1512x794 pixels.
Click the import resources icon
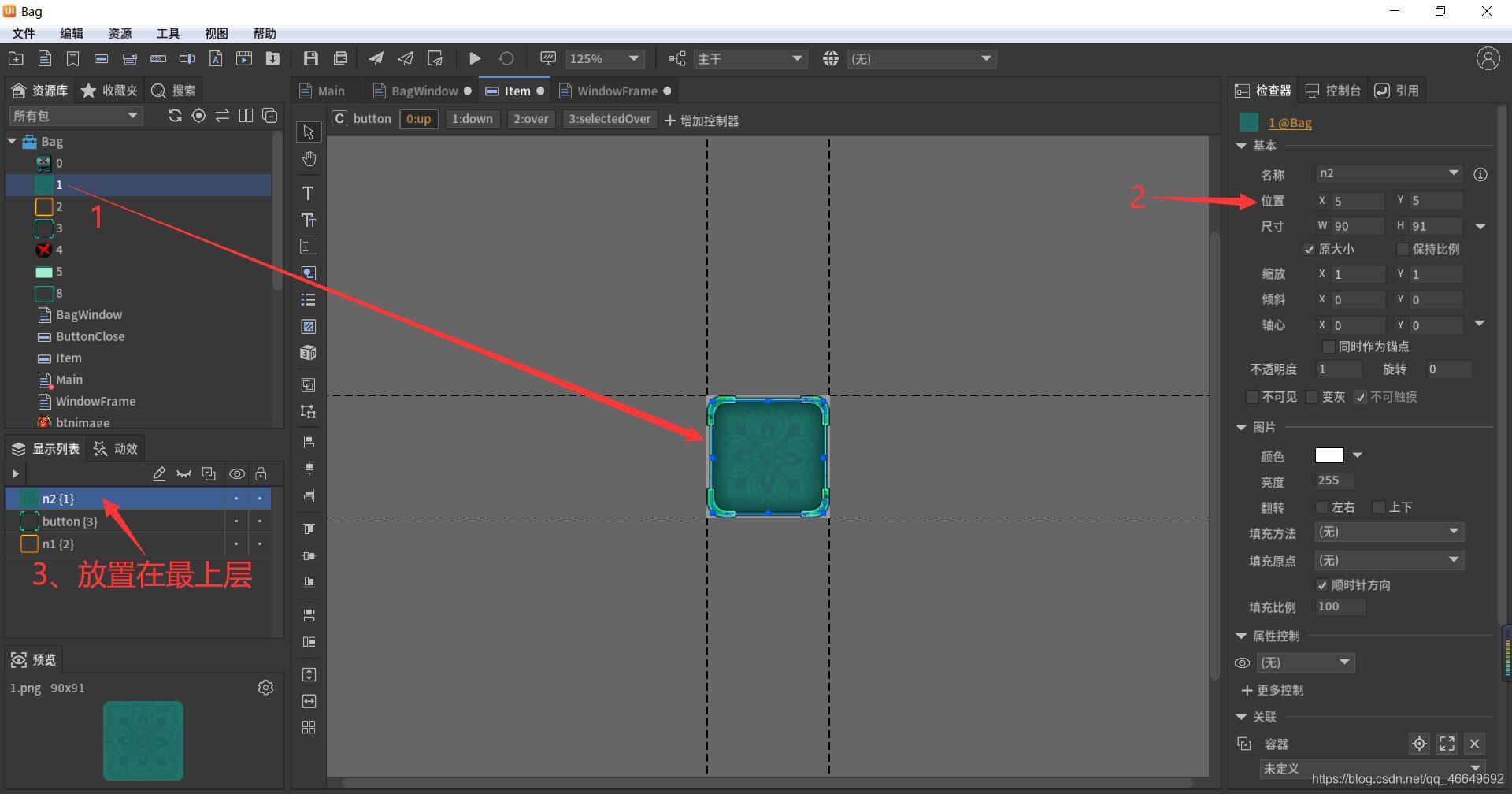[272, 58]
